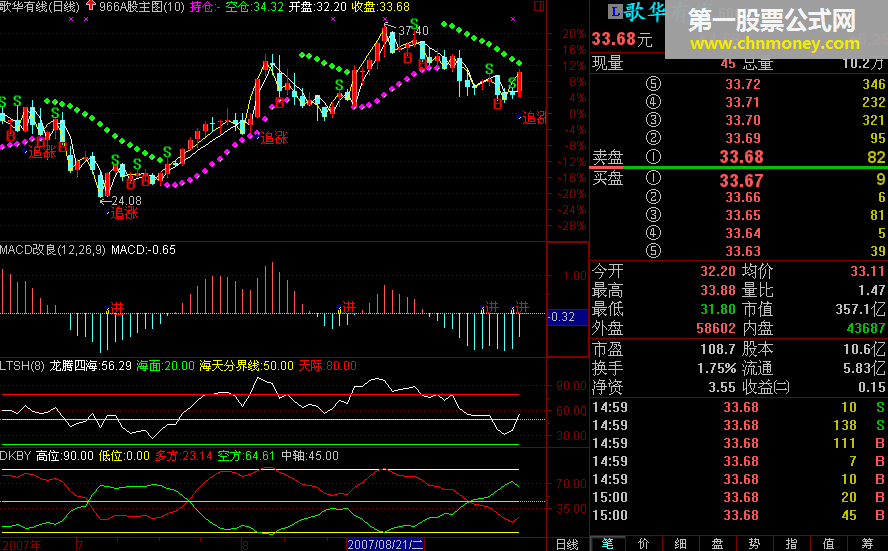Click the 多方:23.14 readout
This screenshot has height=551, width=888.
coord(183,456)
